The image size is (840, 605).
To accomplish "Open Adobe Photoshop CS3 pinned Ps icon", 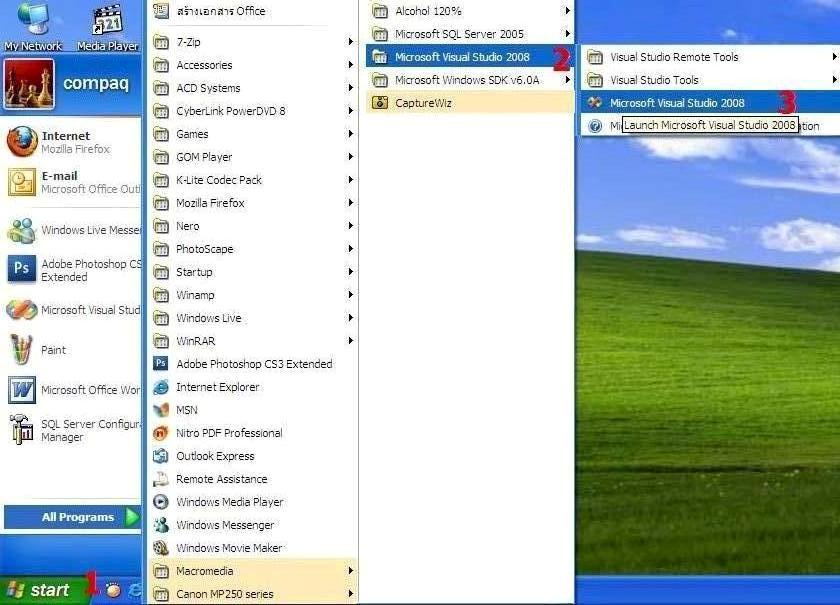I will pyautogui.click(x=21, y=268).
